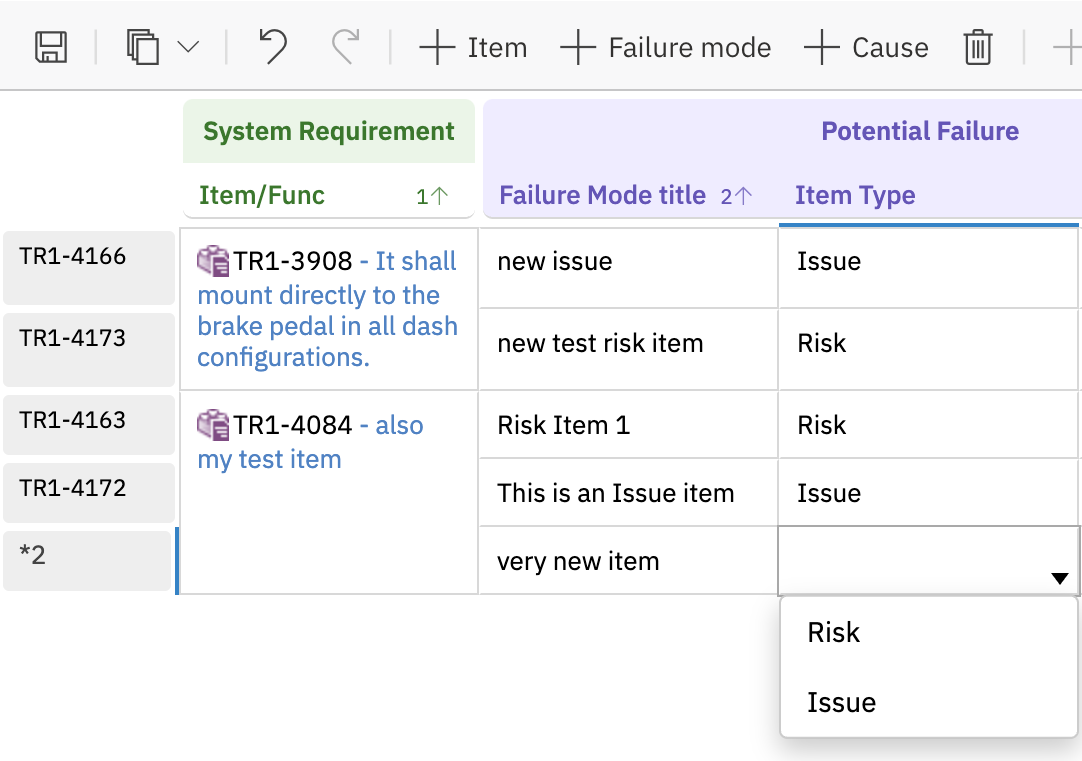Click the TR1-4084 item type icon
The image size is (1082, 761).
pos(213,425)
